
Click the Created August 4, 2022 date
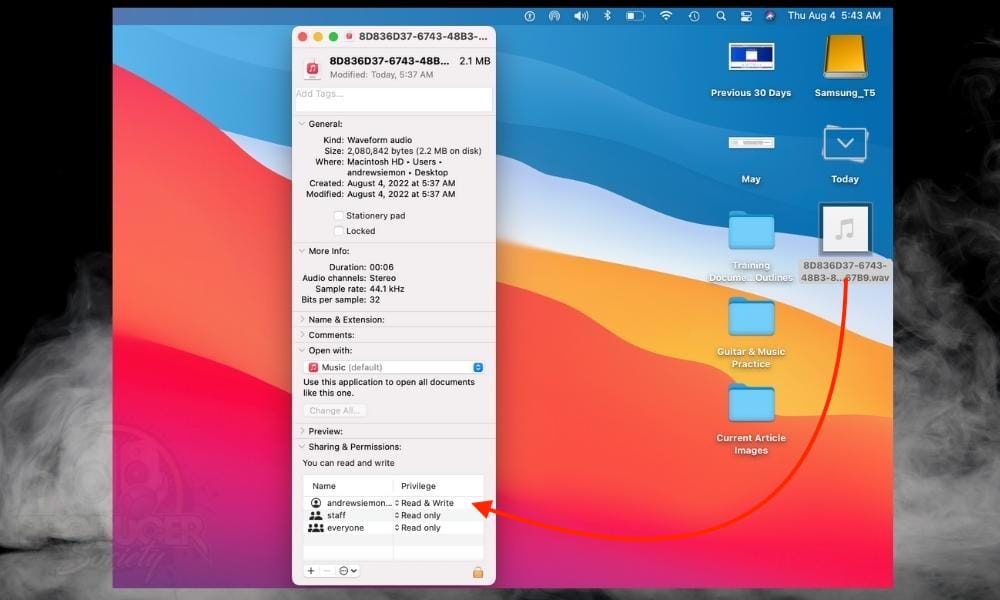401,183
